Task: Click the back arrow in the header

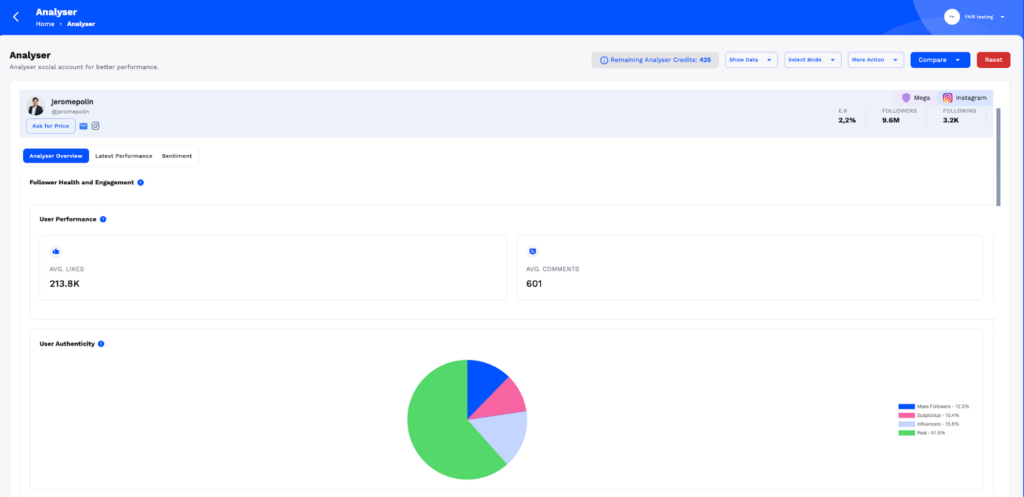Action: click(x=15, y=17)
